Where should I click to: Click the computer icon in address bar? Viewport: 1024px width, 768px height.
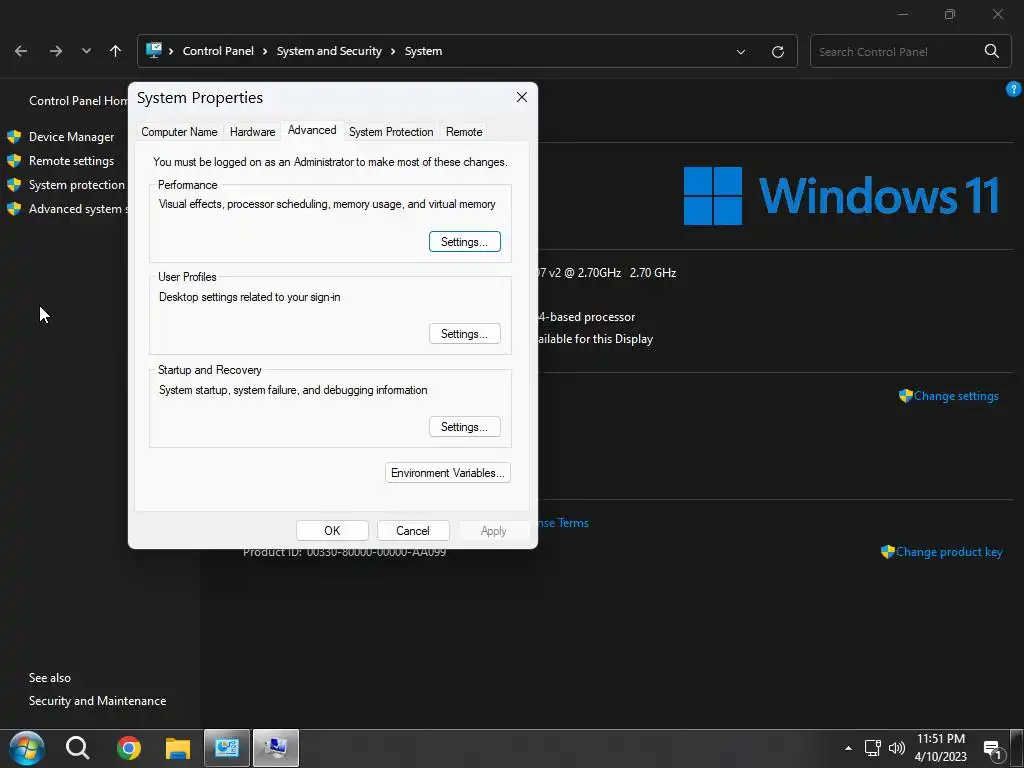click(153, 50)
